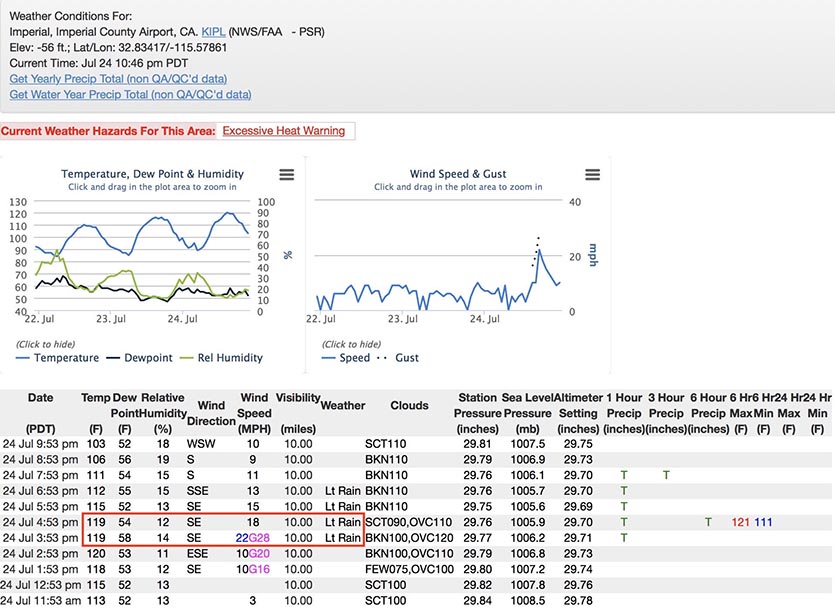
Task: Click the SCT110 clouds cell
Action: click(x=386, y=444)
